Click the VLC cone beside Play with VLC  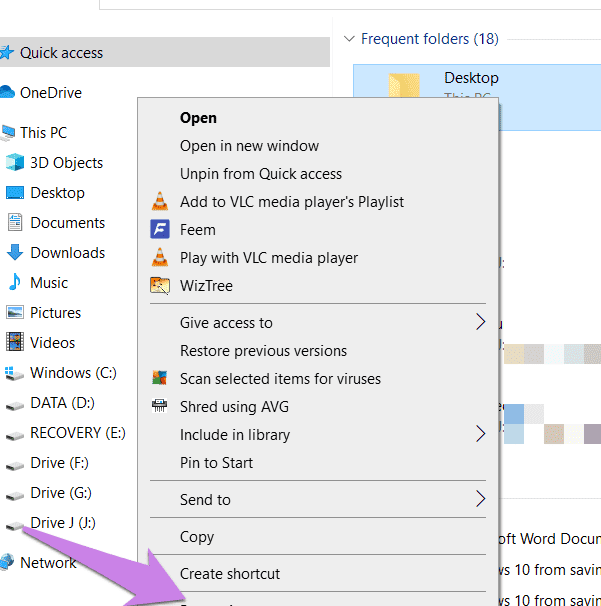pos(160,257)
